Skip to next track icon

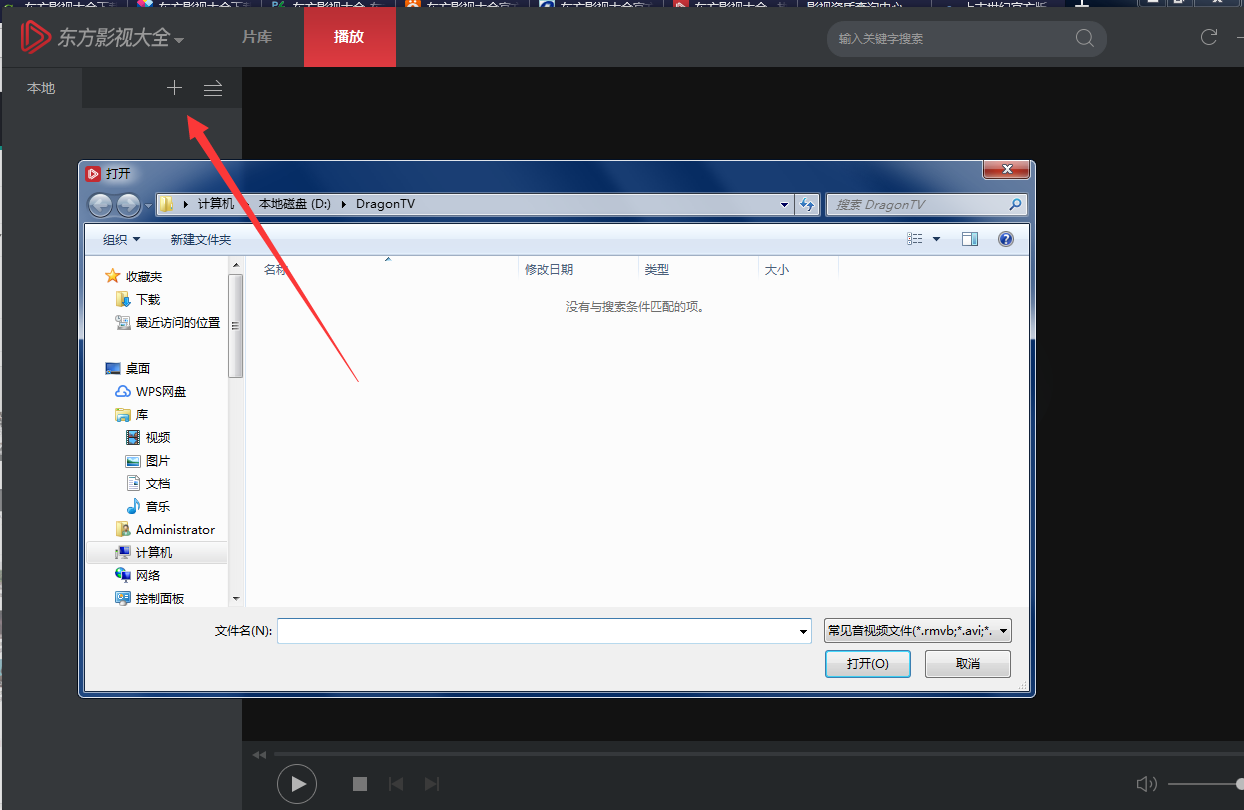point(431,784)
